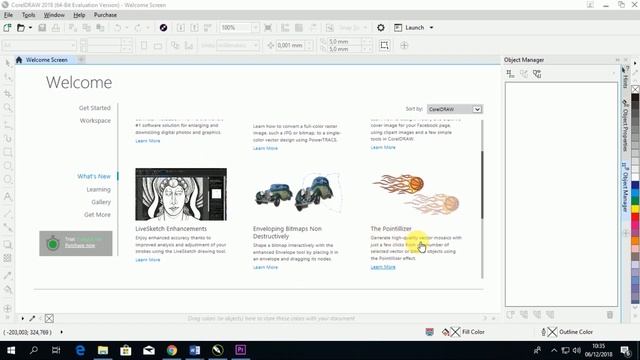
Task: Click Fill Color bucket icon in status bar
Action: point(445,332)
